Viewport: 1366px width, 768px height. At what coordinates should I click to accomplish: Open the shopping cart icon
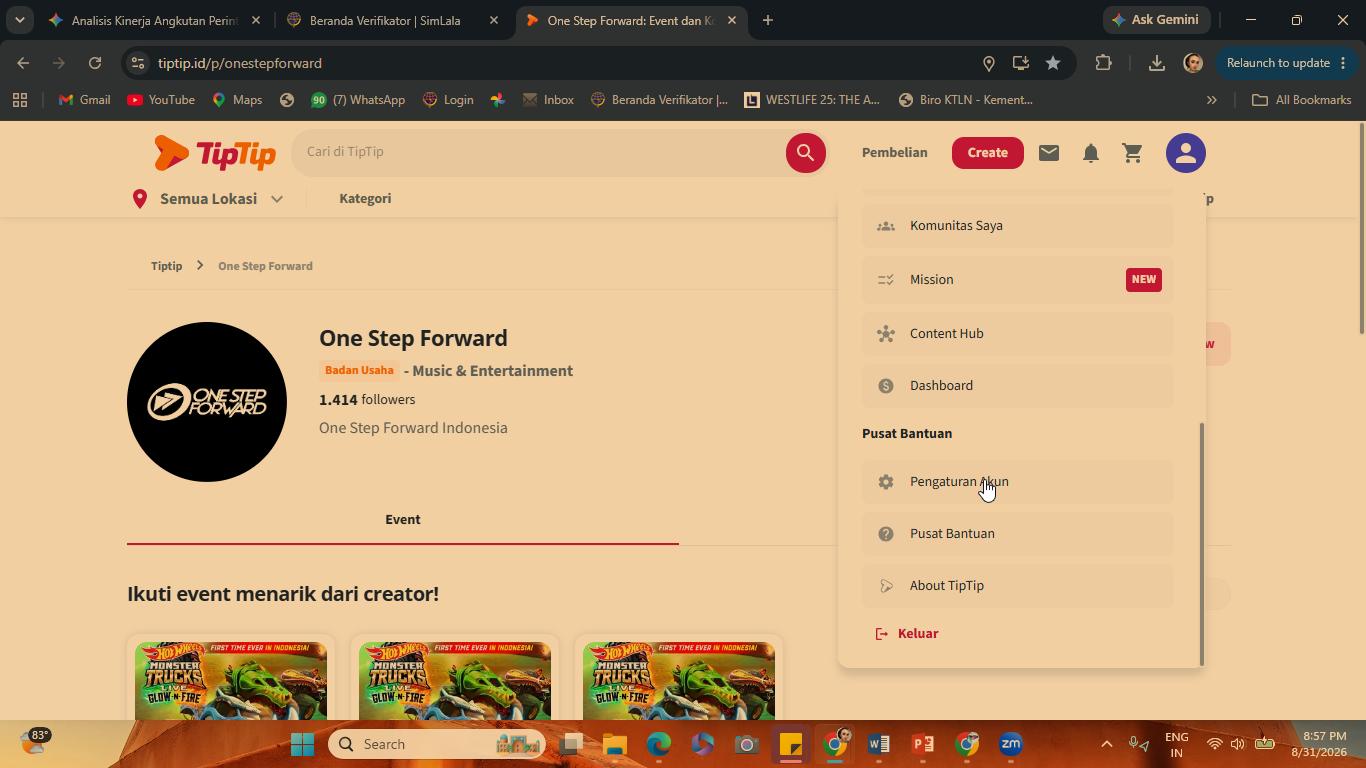tap(1133, 153)
